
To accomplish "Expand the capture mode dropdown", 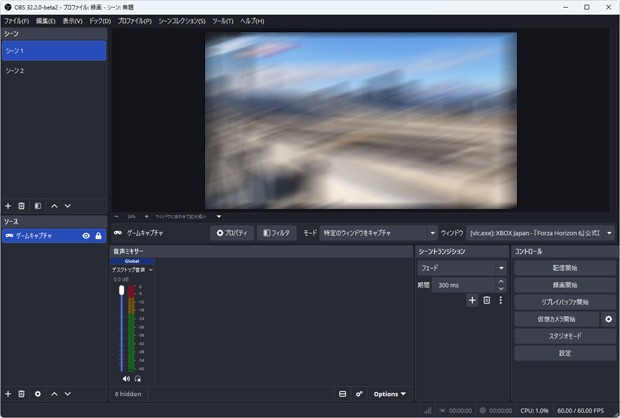I will click(x=378, y=233).
